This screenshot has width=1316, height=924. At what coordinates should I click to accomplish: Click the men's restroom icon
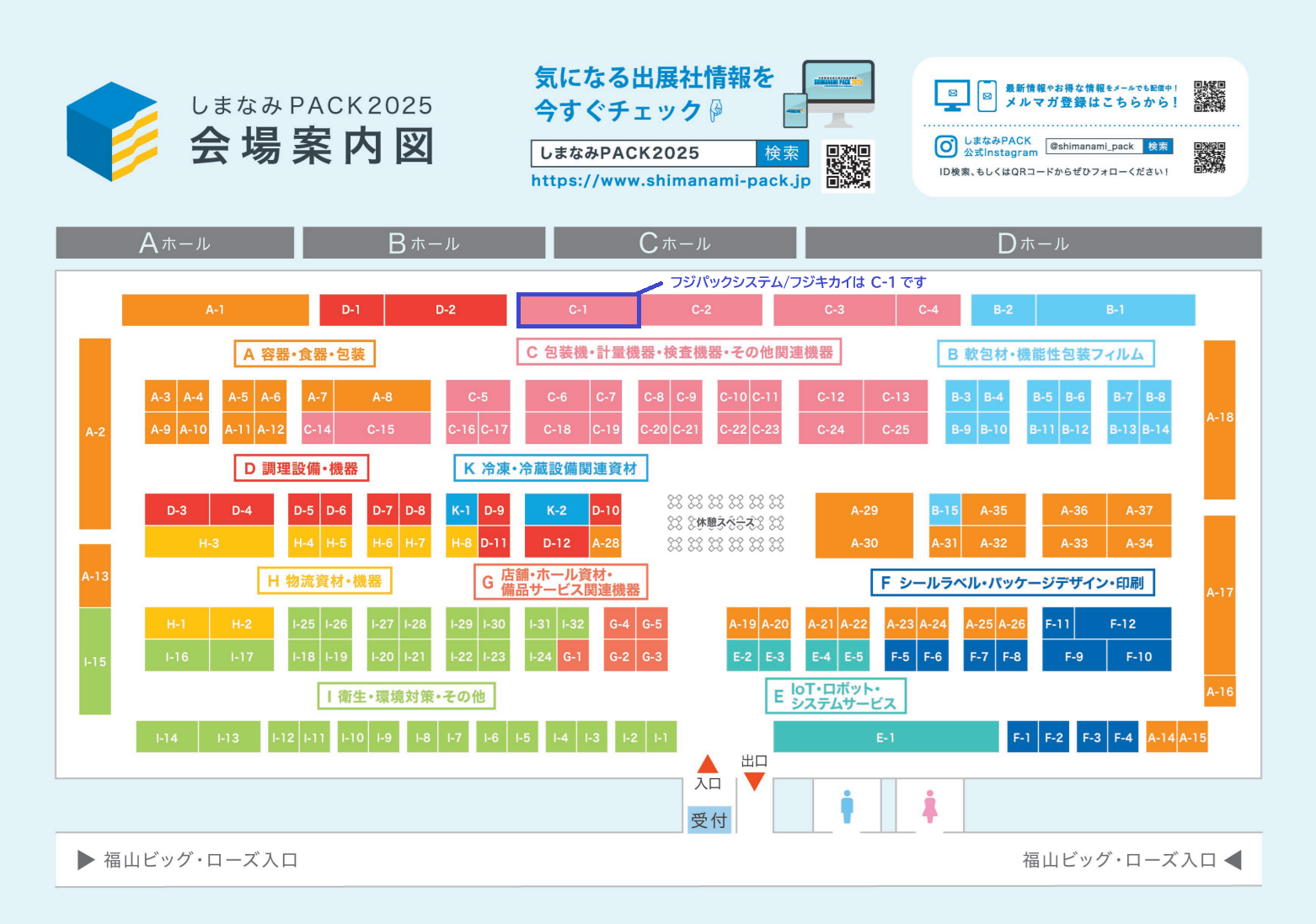click(x=847, y=806)
